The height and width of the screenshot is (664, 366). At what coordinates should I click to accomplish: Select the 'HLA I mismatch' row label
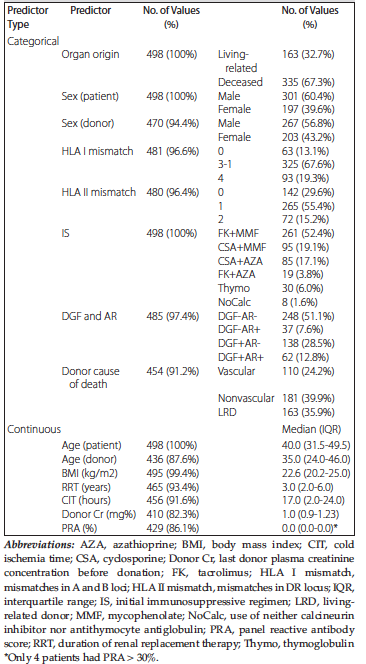coord(97,151)
